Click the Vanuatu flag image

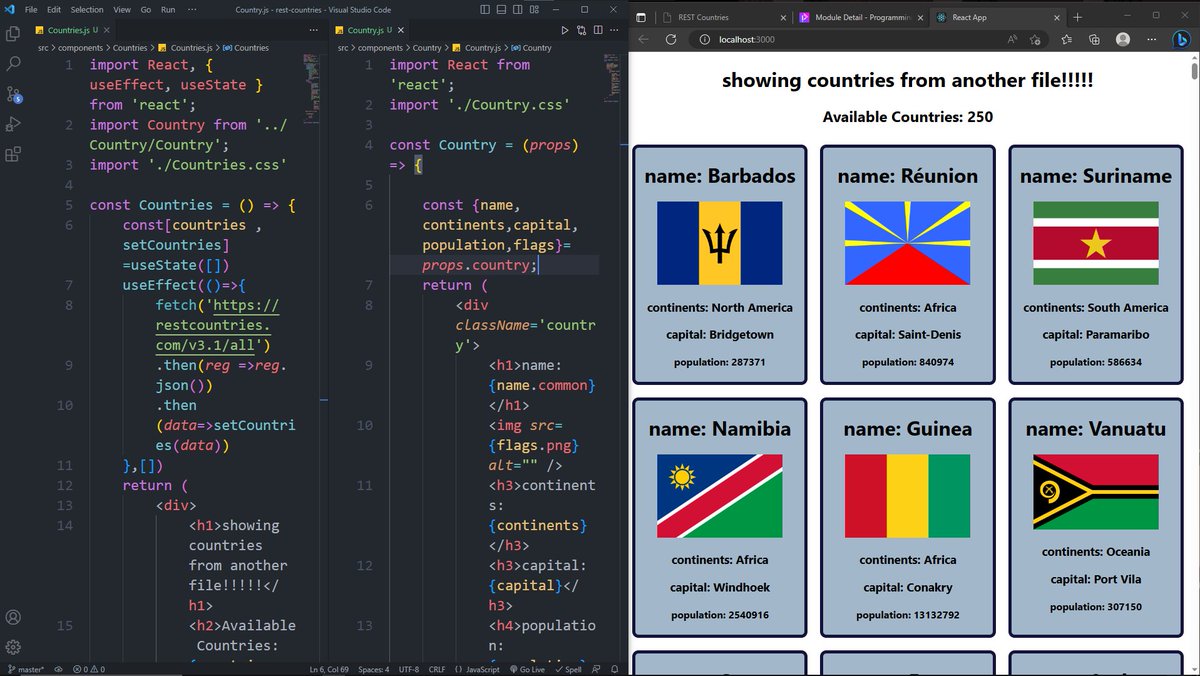click(1095, 491)
